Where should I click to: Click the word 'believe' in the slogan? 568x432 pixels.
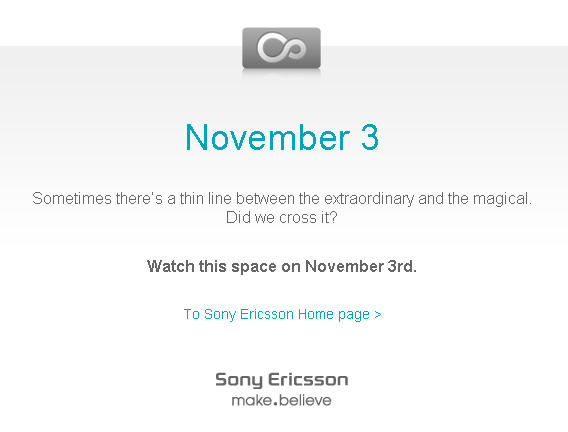point(305,400)
